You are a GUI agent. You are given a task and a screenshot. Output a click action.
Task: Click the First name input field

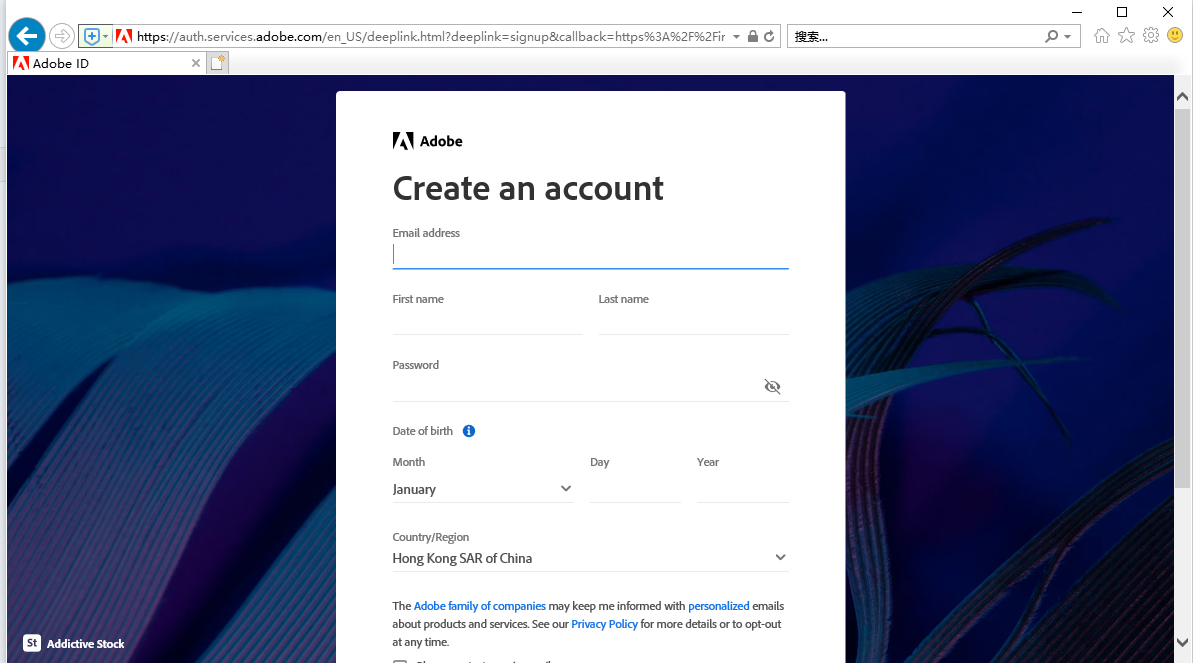coord(488,321)
